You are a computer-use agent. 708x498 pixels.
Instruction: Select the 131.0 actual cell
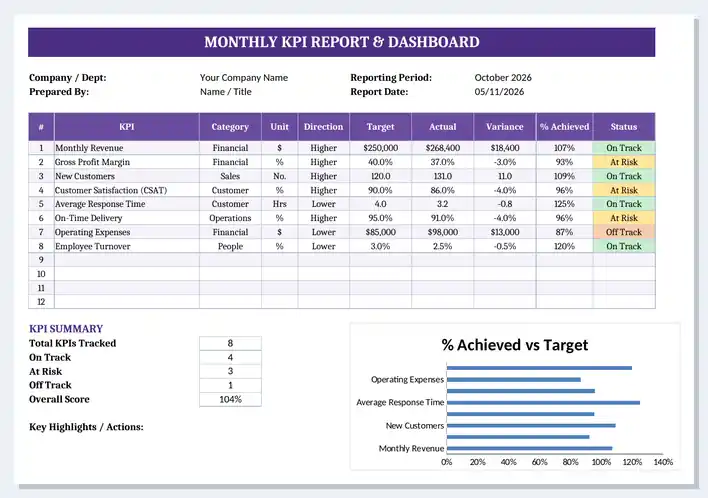click(x=442, y=176)
